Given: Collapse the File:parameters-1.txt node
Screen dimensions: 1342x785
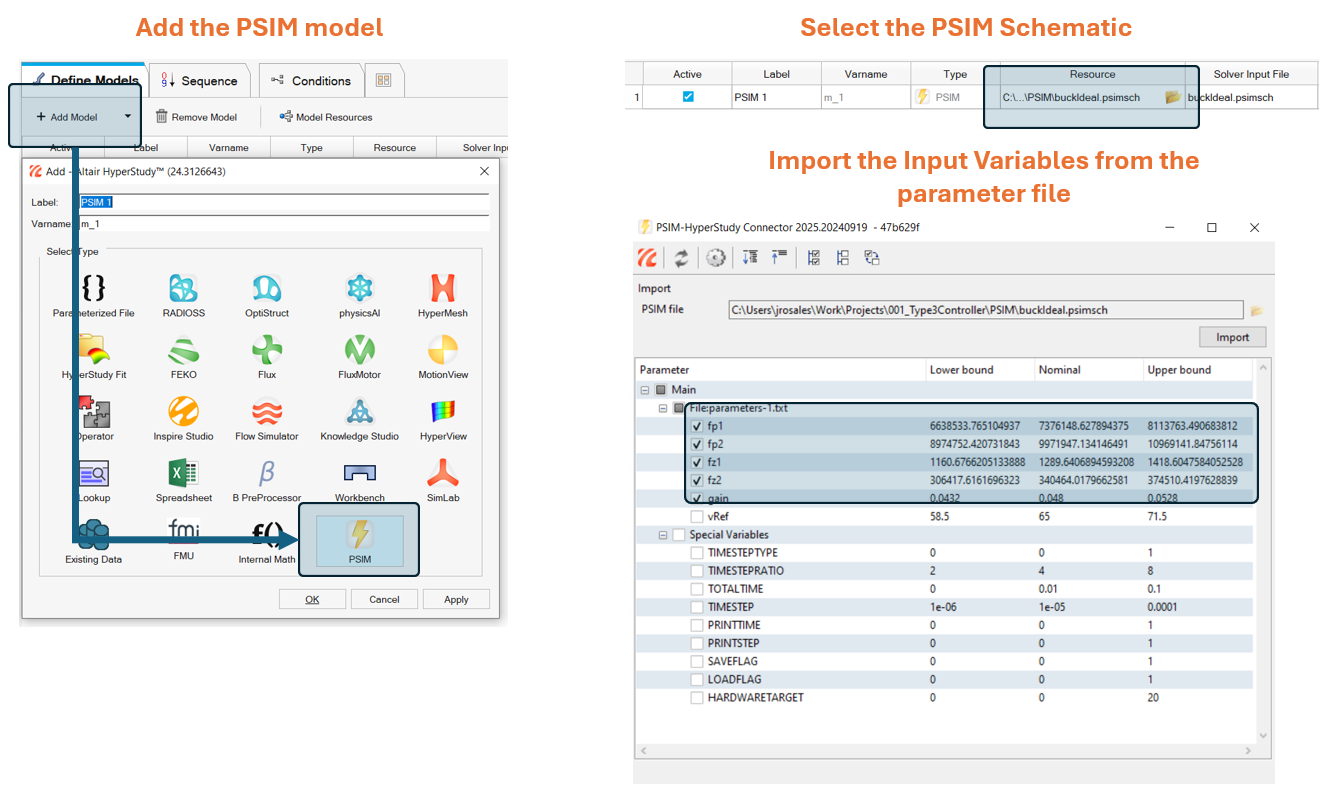Looking at the screenshot, I should click(x=663, y=408).
